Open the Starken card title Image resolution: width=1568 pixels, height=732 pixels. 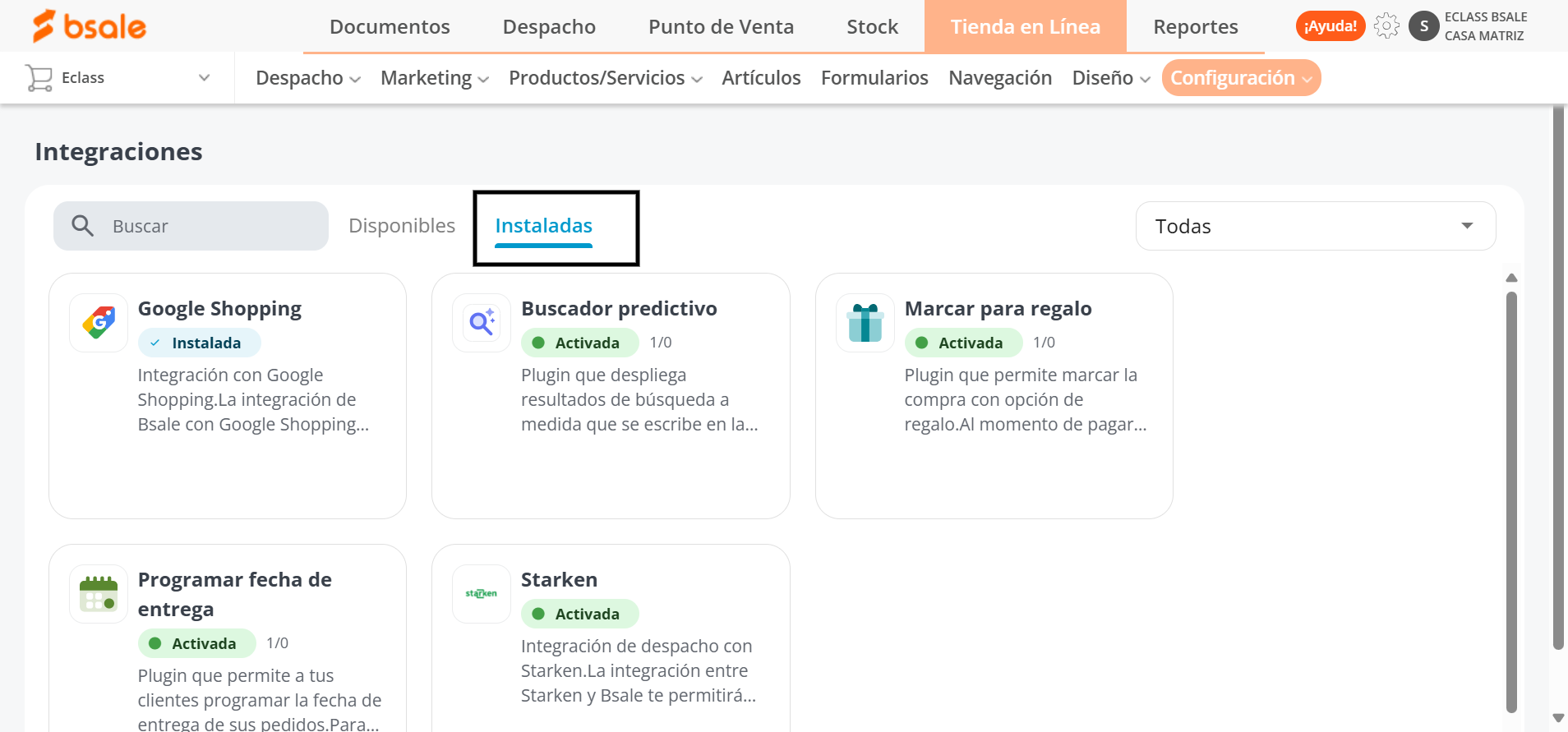pos(559,580)
